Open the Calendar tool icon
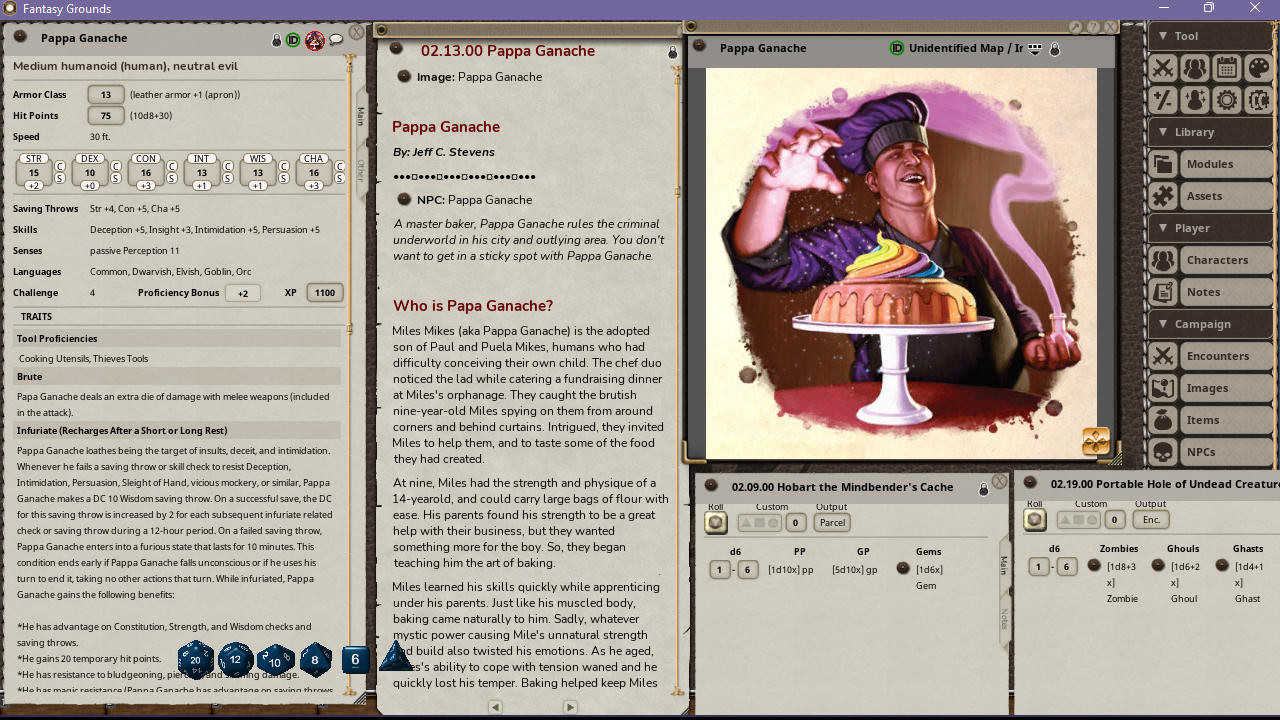The height and width of the screenshot is (720, 1280). 1227,68
